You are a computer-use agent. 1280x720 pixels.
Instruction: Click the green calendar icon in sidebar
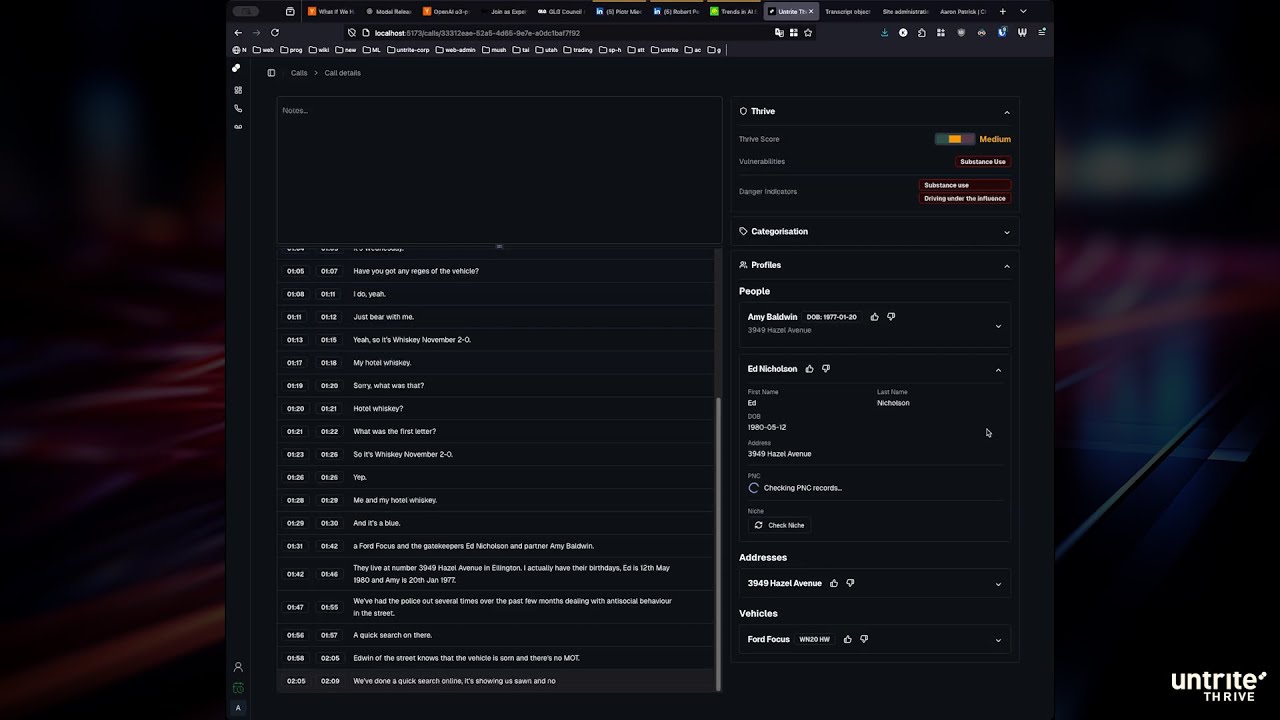click(238, 688)
